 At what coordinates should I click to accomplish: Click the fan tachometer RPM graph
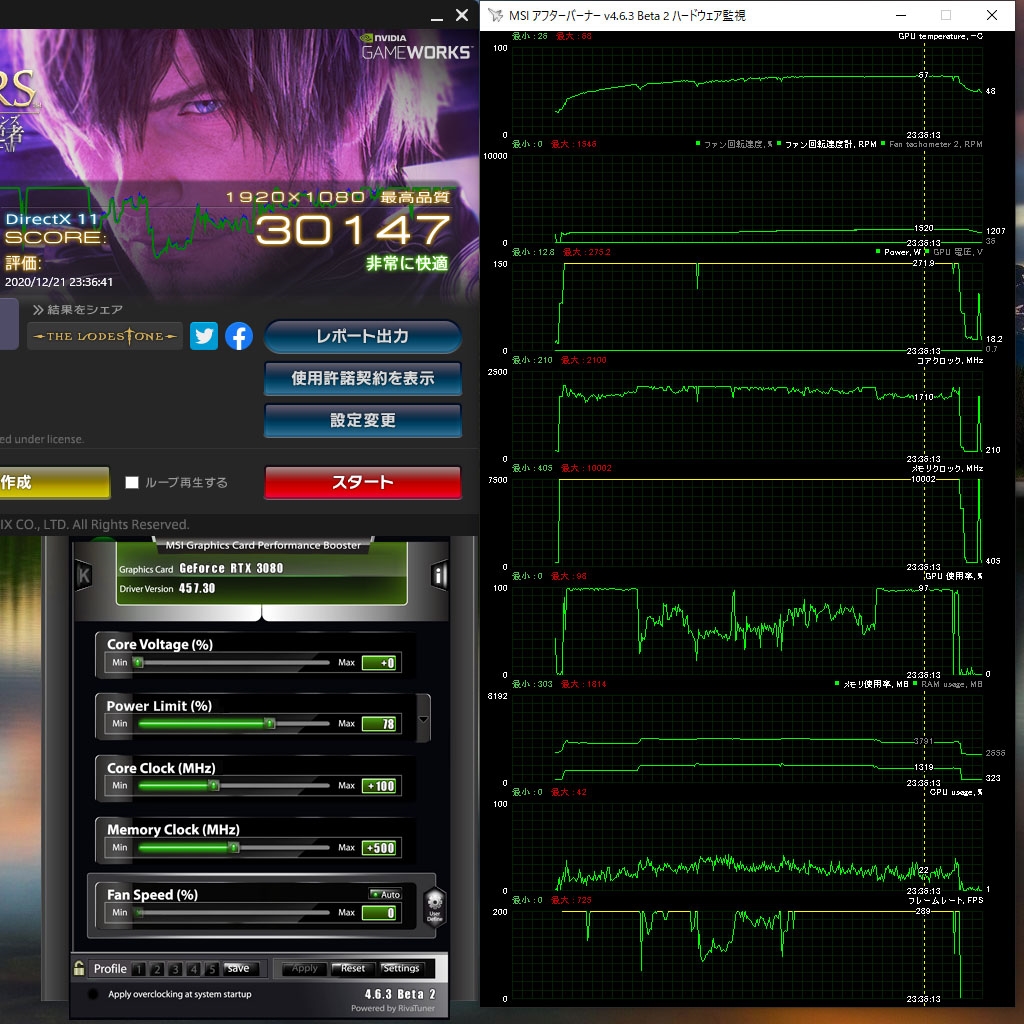[747, 199]
